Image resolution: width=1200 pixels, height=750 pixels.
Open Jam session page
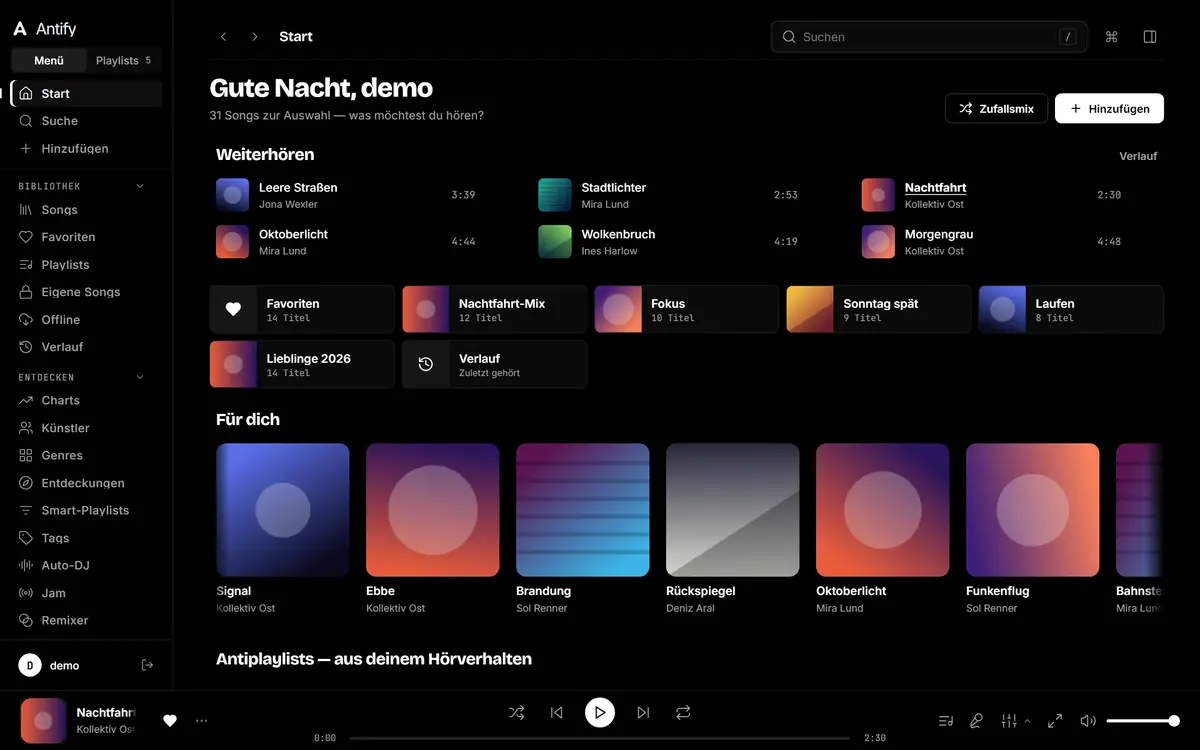[86, 593]
